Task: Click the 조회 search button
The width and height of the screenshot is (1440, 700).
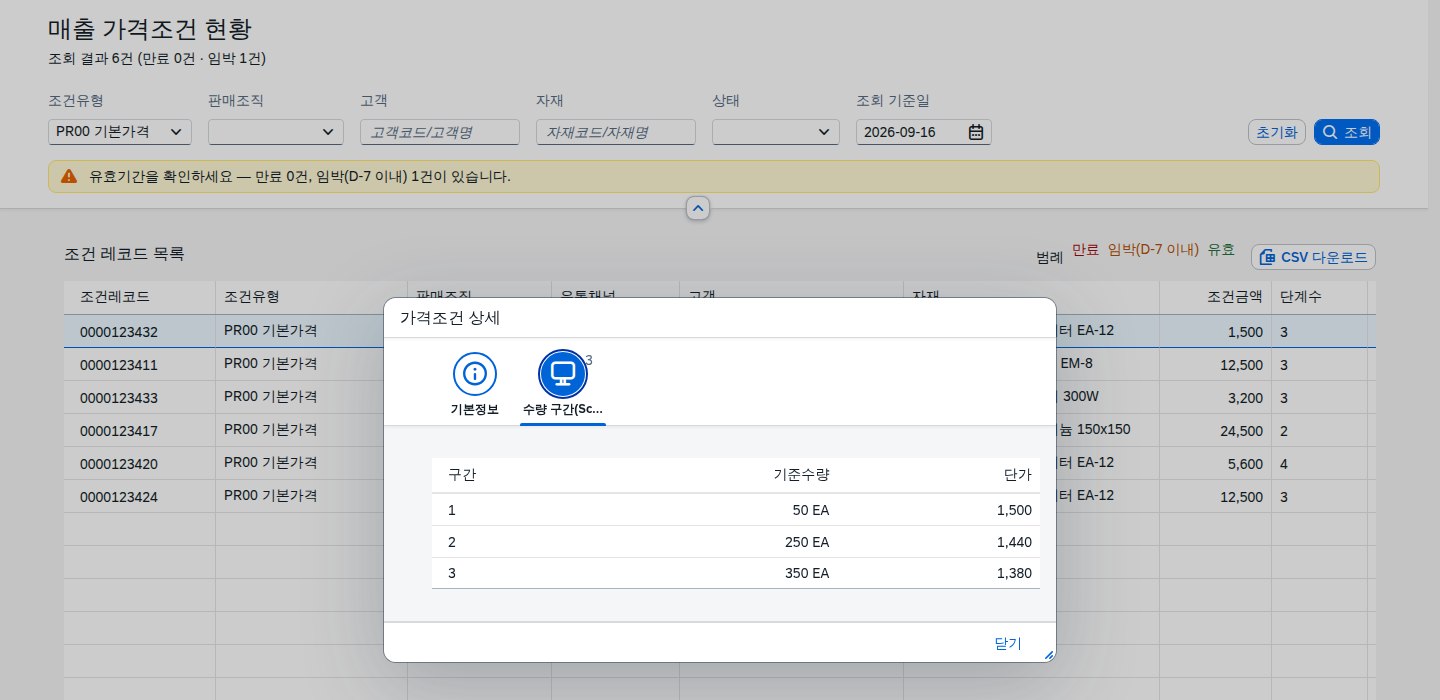Action: (1347, 132)
